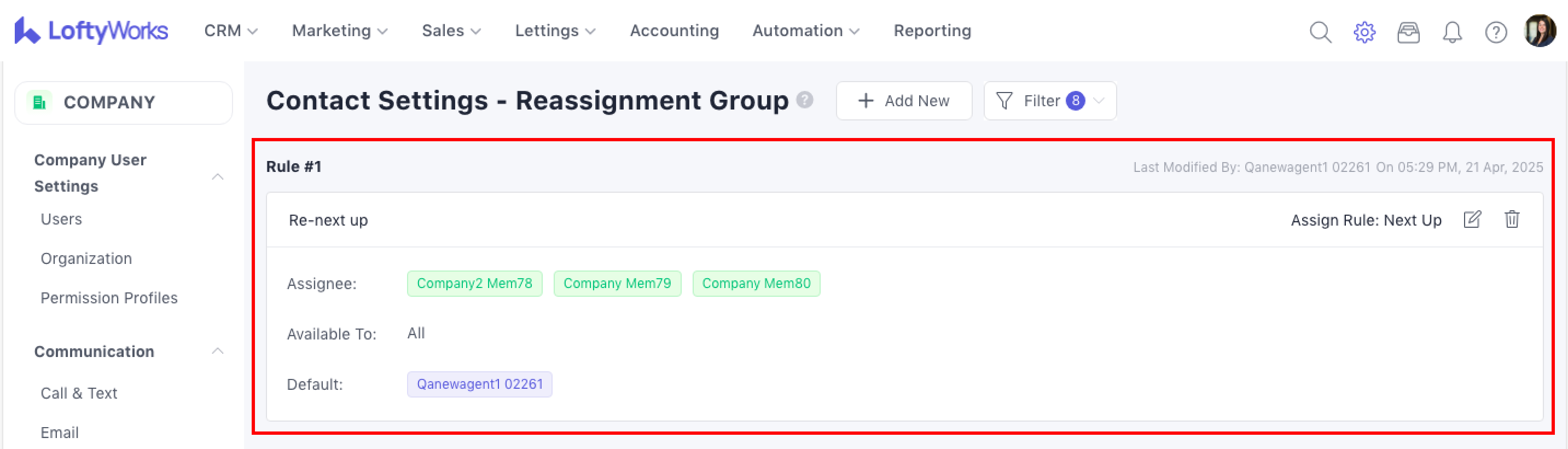Viewport: 1568px width, 449px height.
Task: Click the Add New button
Action: (903, 101)
